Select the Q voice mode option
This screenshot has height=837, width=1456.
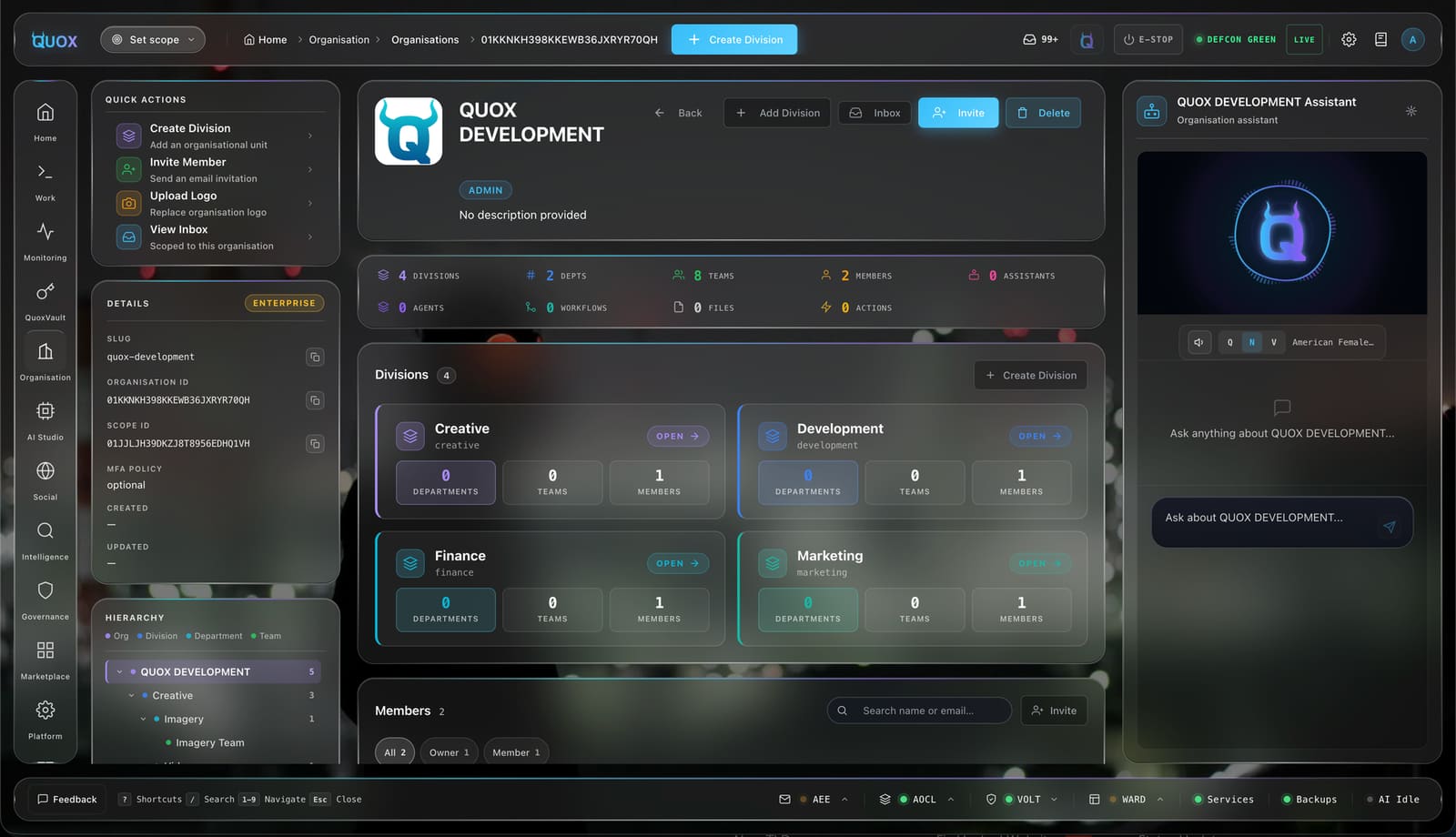[x=1229, y=342]
